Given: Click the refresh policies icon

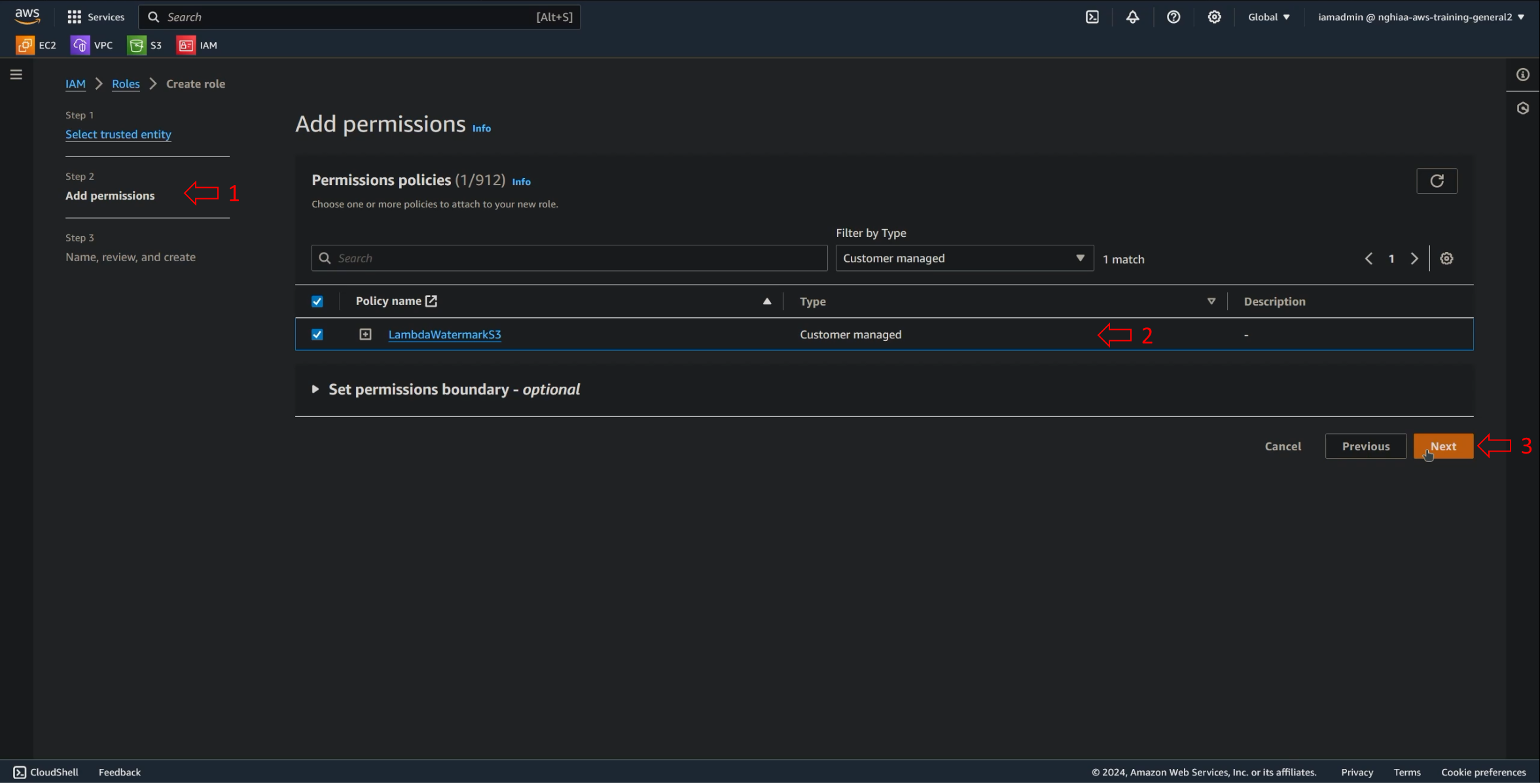Looking at the screenshot, I should pos(1437,181).
